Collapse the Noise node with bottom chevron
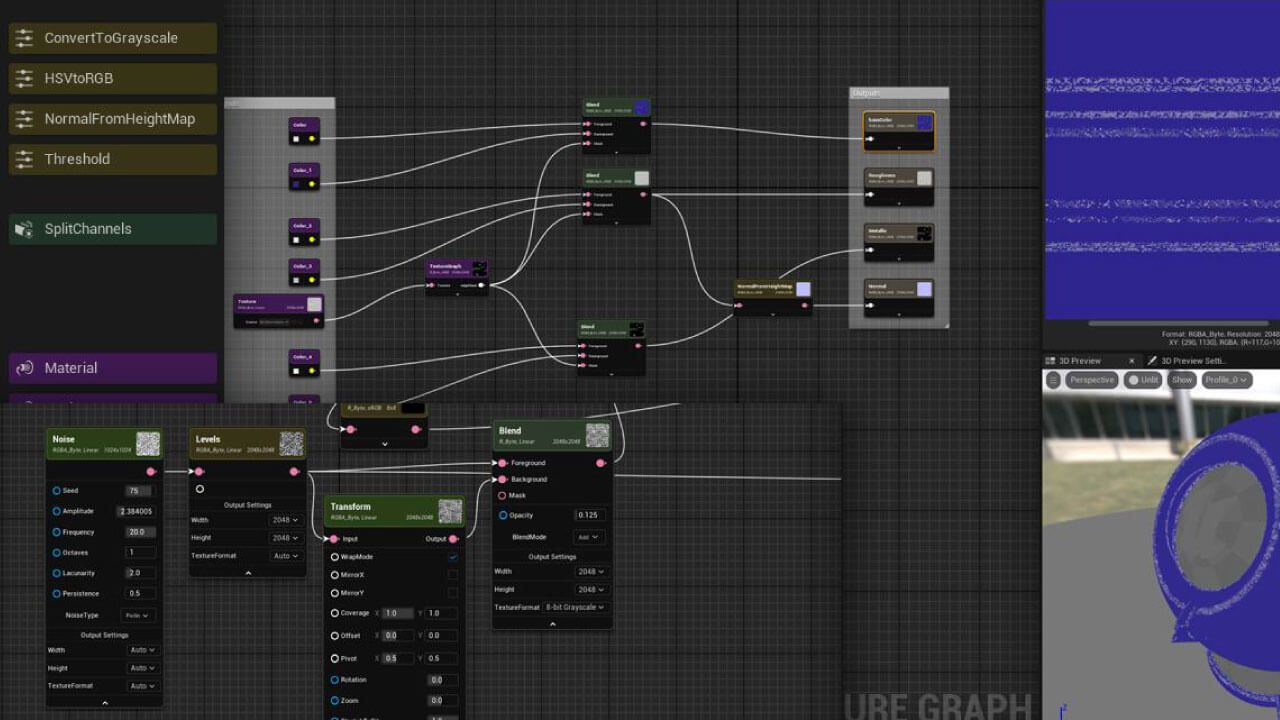 [x=104, y=703]
